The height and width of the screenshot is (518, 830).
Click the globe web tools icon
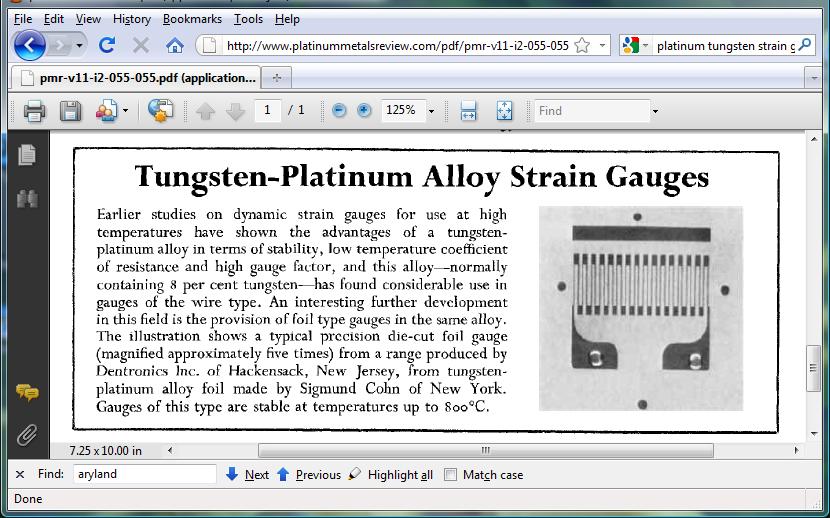[x=160, y=111]
